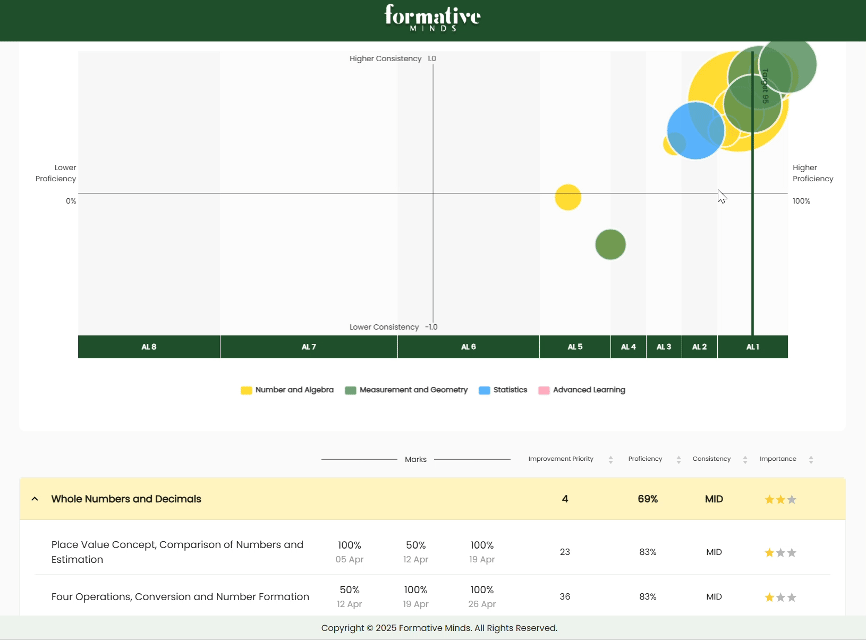Sort by Proficiency column arrows
866x640 pixels.
click(680, 460)
